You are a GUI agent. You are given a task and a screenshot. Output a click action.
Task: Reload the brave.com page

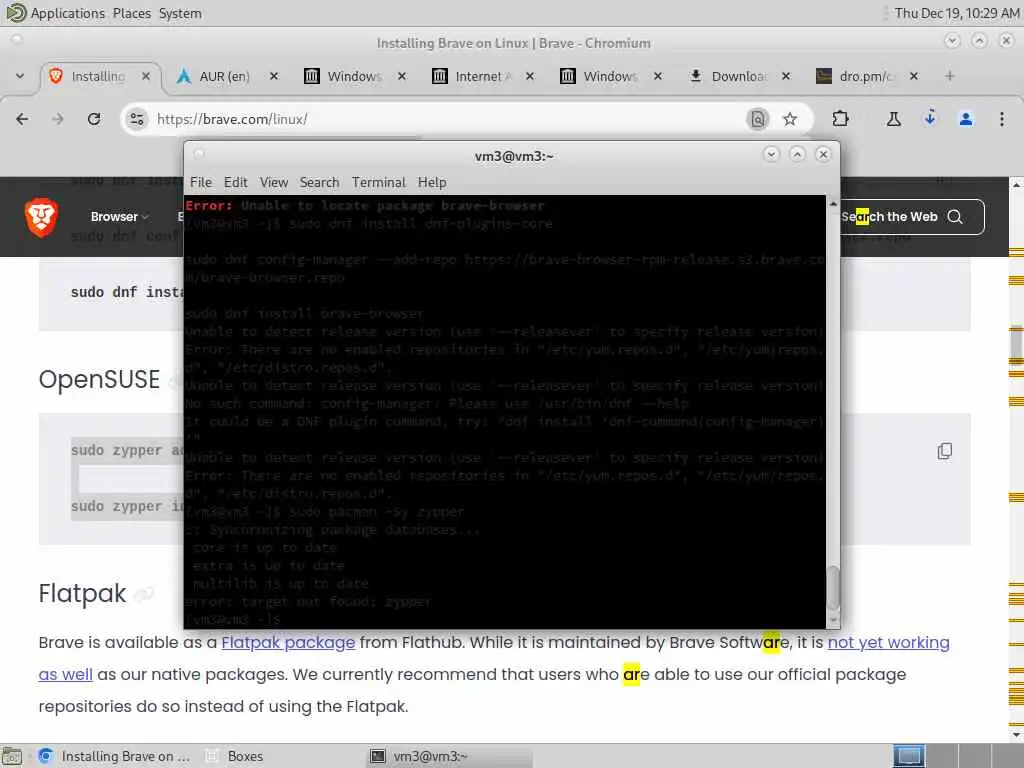point(94,119)
